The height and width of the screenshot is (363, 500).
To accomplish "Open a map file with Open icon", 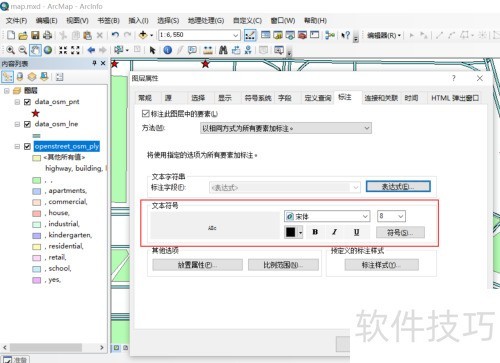I will click(x=23, y=35).
